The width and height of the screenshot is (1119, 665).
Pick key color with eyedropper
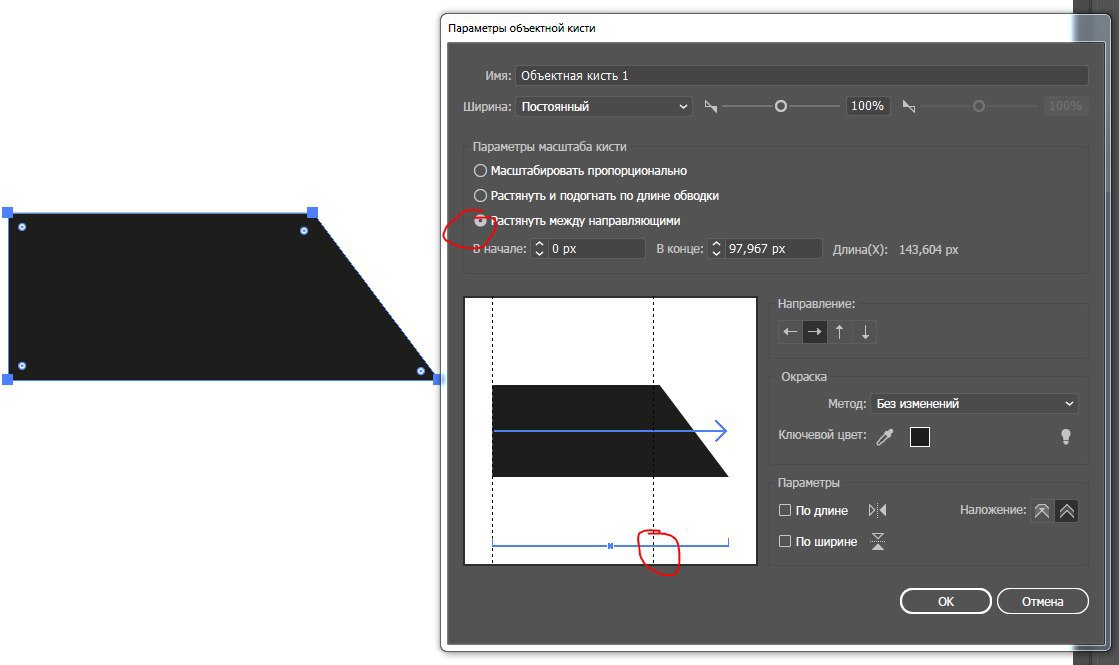885,437
